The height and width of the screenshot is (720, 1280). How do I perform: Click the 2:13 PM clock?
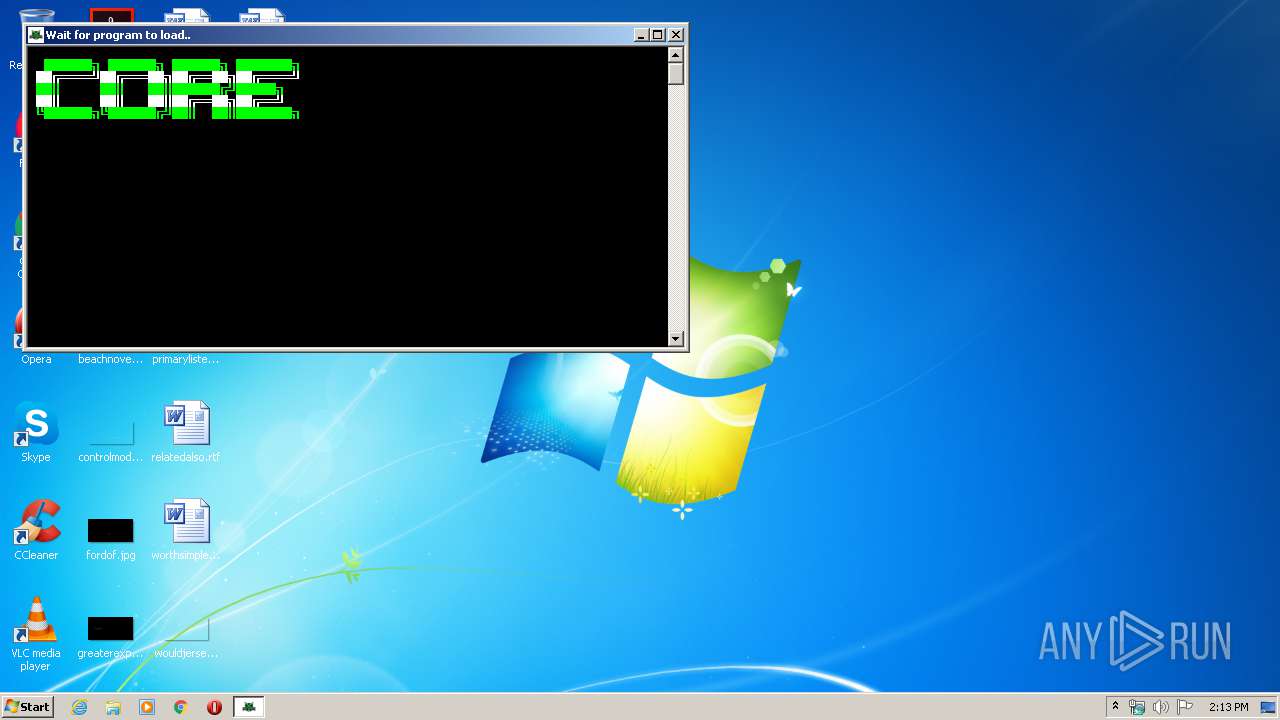pos(1228,707)
